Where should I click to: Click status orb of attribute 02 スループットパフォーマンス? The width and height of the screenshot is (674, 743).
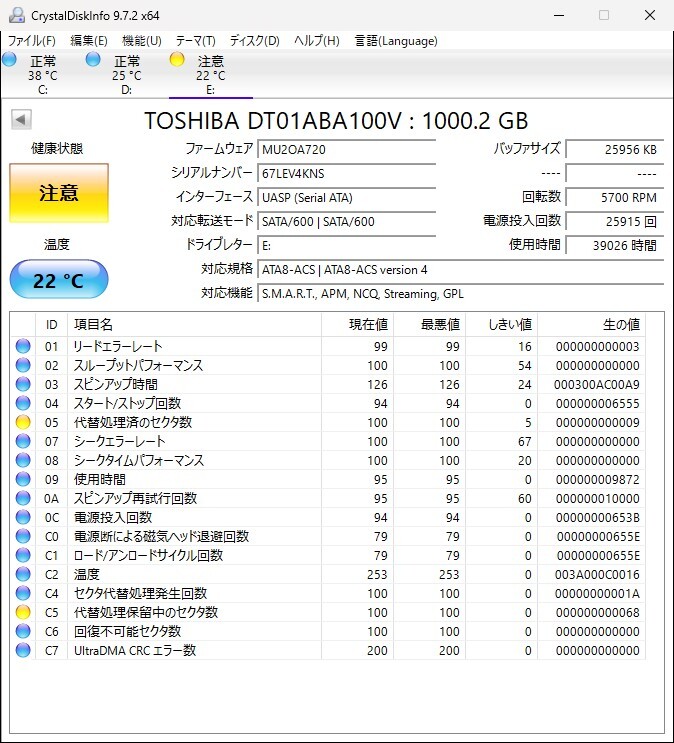point(23,365)
